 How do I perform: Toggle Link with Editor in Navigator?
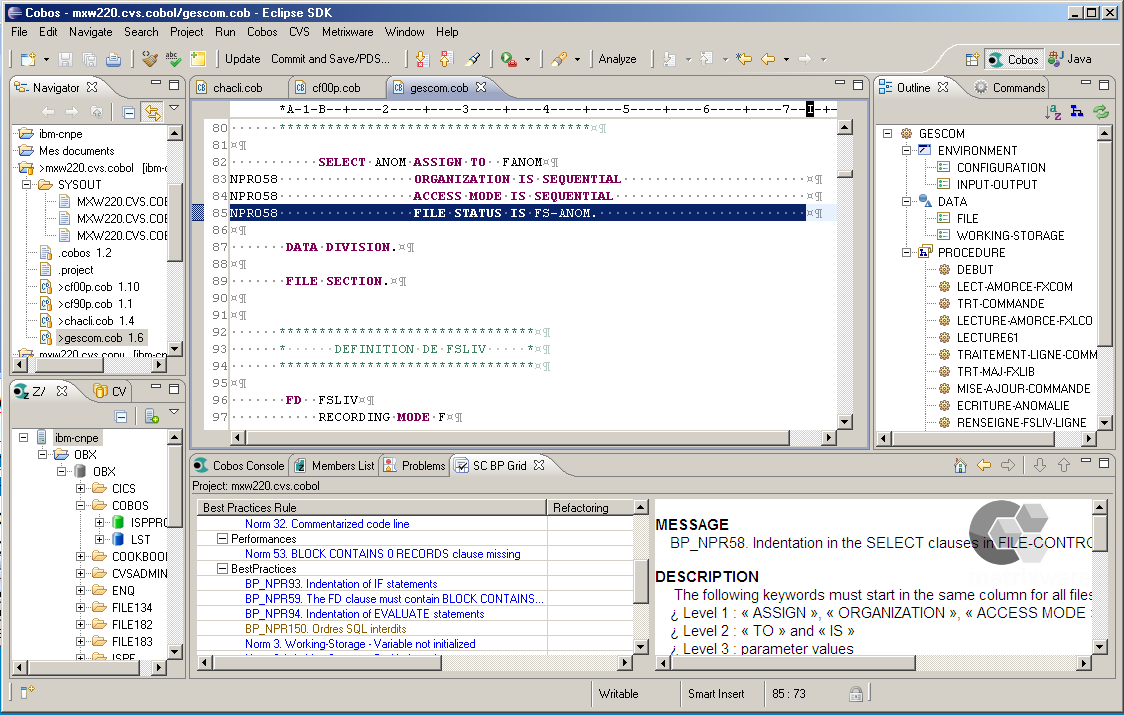point(152,112)
